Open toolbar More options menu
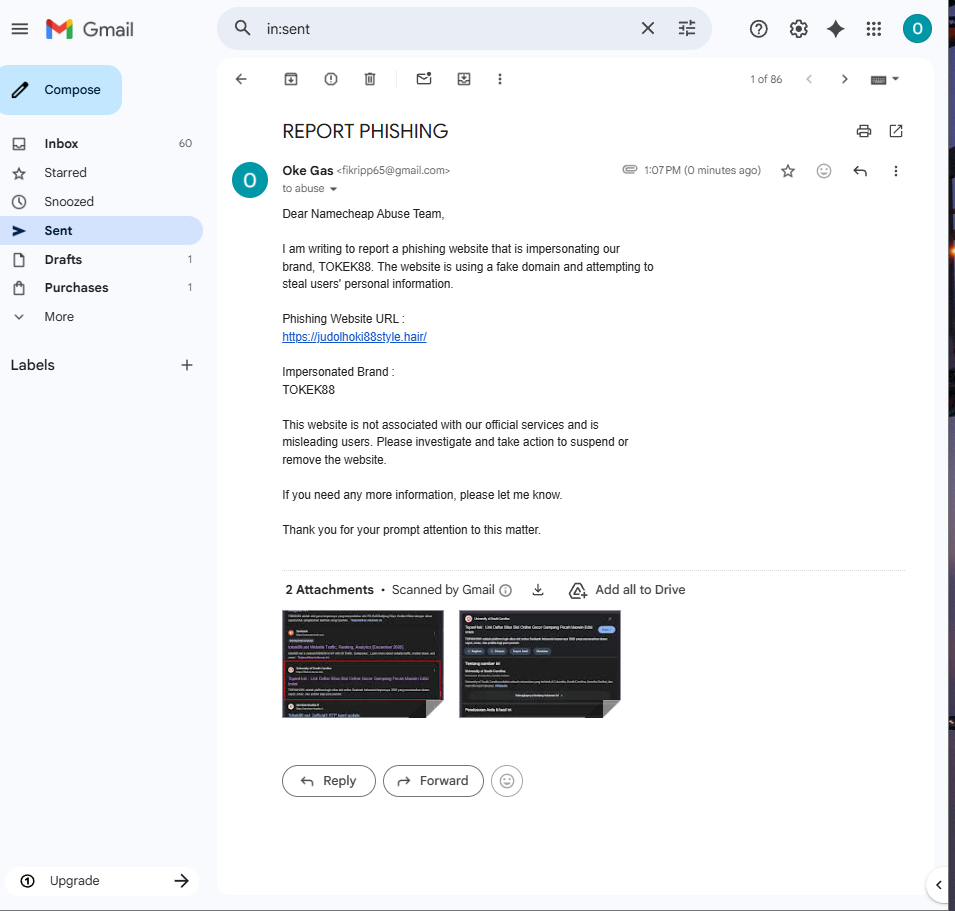The height and width of the screenshot is (911, 955). (499, 79)
